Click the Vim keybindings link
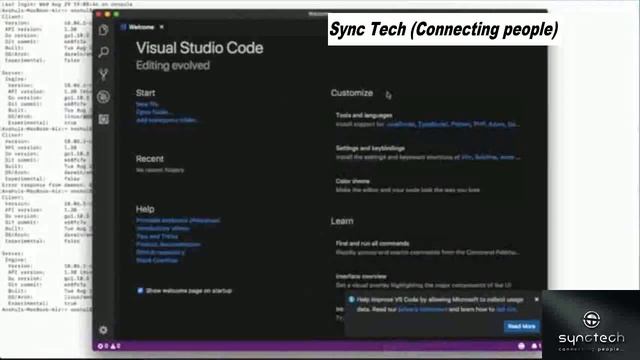This screenshot has width=640, height=360. [x=467, y=157]
